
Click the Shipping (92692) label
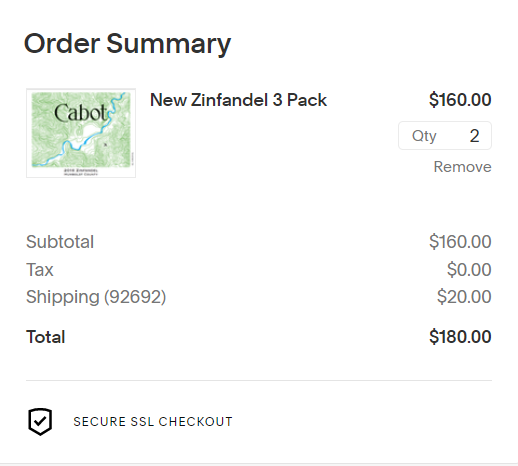tap(96, 297)
